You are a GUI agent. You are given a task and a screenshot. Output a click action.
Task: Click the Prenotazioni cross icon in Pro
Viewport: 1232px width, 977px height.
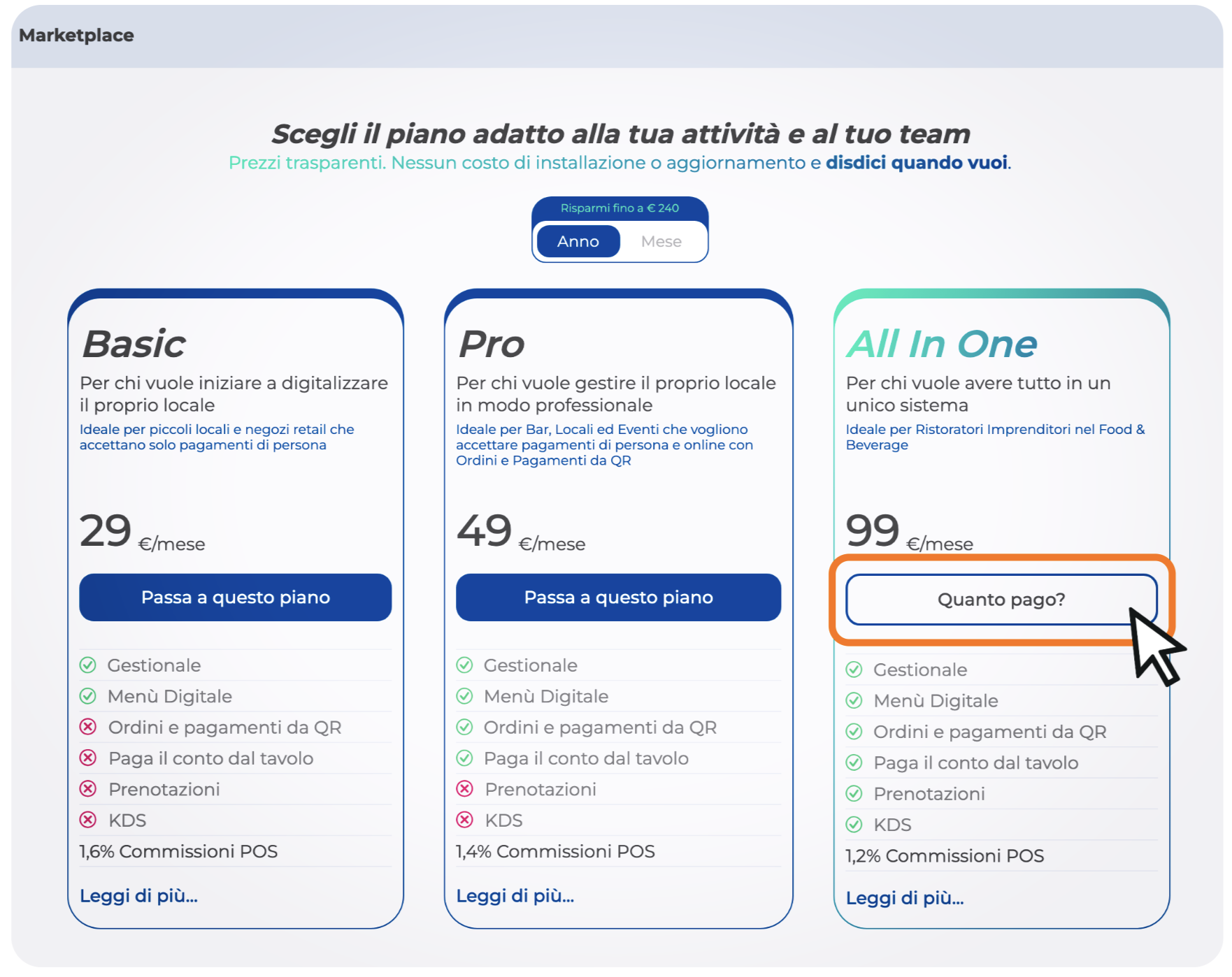click(x=465, y=789)
